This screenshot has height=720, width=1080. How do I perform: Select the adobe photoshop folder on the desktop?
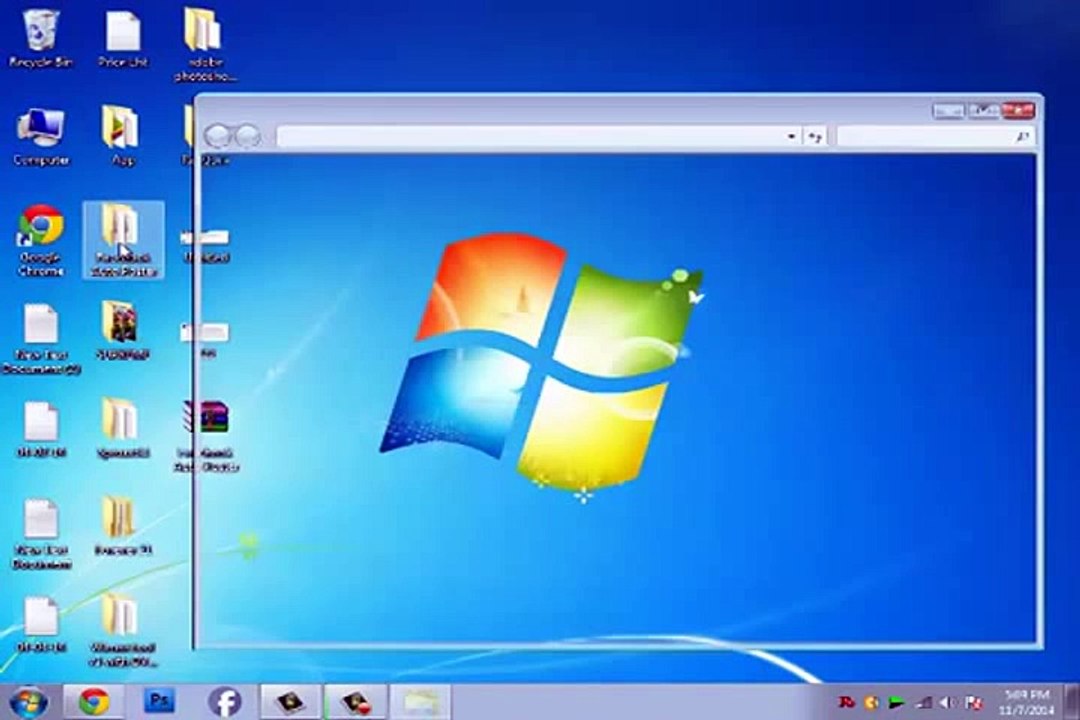[205, 45]
